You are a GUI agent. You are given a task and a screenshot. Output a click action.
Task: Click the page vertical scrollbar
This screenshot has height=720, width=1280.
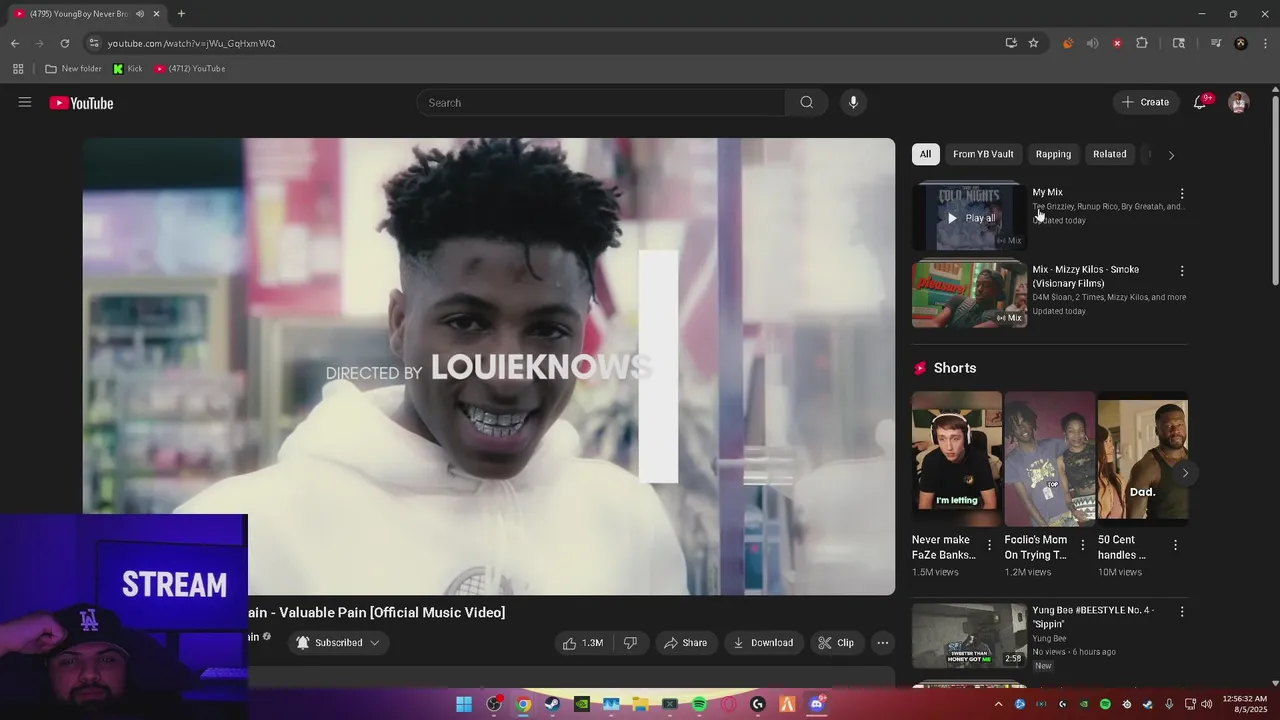pos(1275,190)
